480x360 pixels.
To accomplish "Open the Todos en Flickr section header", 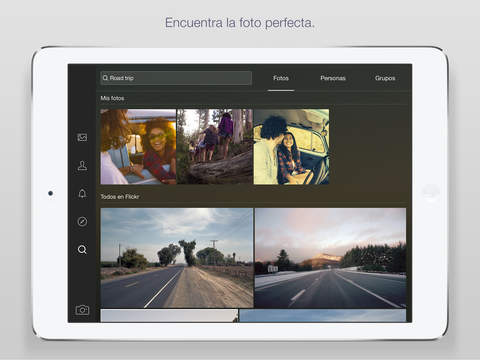I will point(120,197).
